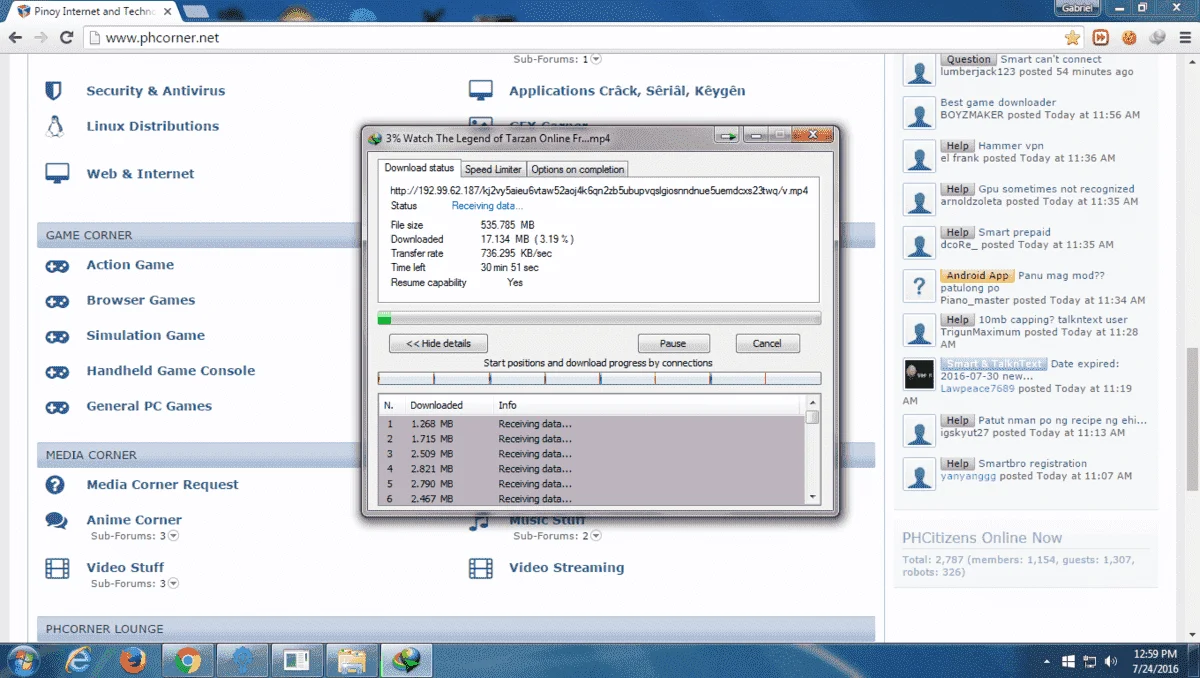Click the Security & Antivirus shield icon
The width and height of the screenshot is (1200, 678).
(x=54, y=91)
